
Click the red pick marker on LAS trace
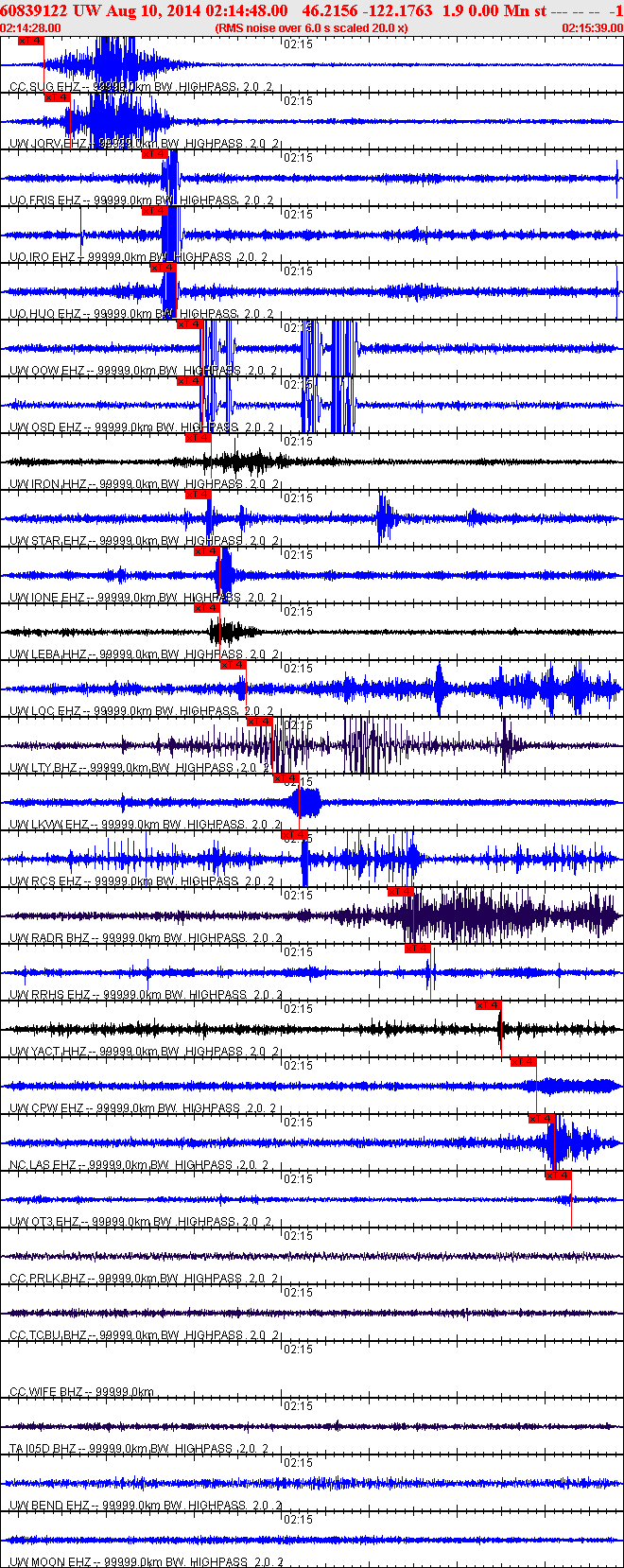541,1119
